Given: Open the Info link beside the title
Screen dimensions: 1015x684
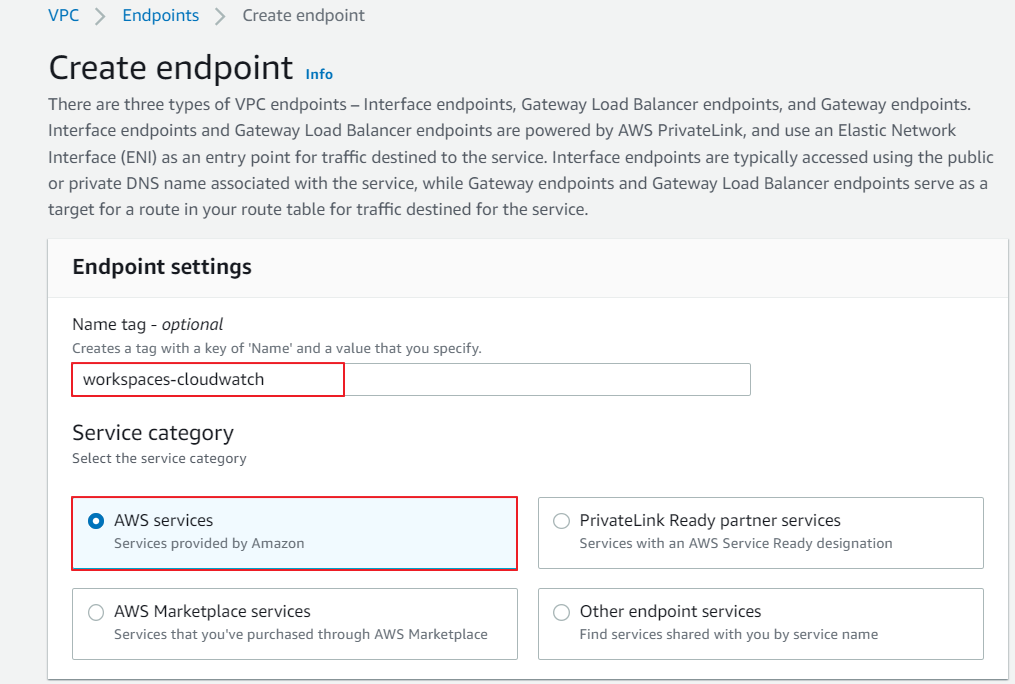Looking at the screenshot, I should click(319, 74).
